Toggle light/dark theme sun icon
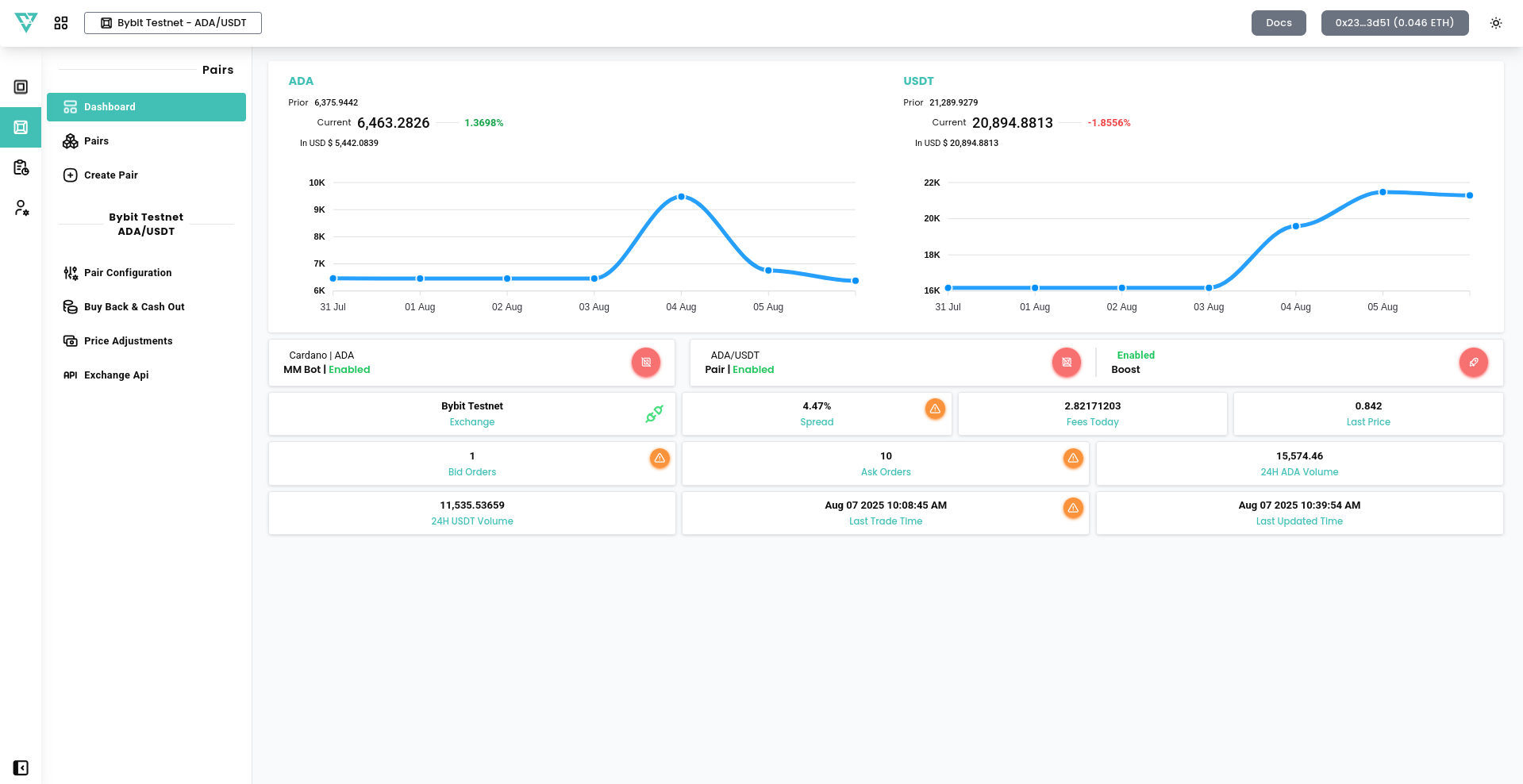 pos(1495,23)
